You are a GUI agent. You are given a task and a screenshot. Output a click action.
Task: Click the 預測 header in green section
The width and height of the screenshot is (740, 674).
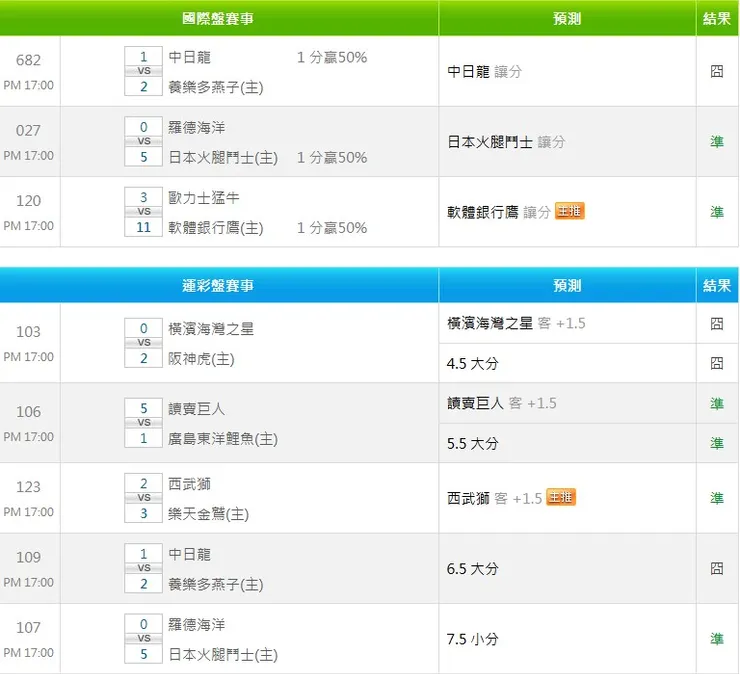click(x=567, y=19)
